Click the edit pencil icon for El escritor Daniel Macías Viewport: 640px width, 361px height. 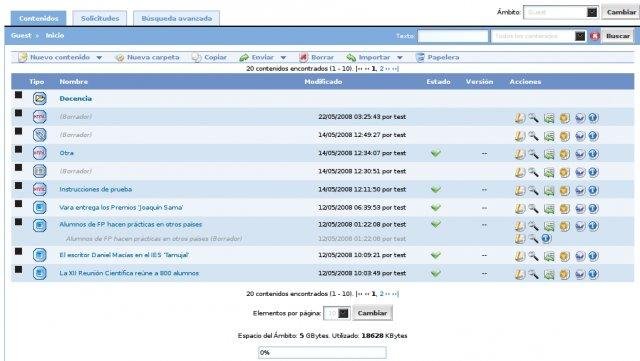[x=519, y=256]
